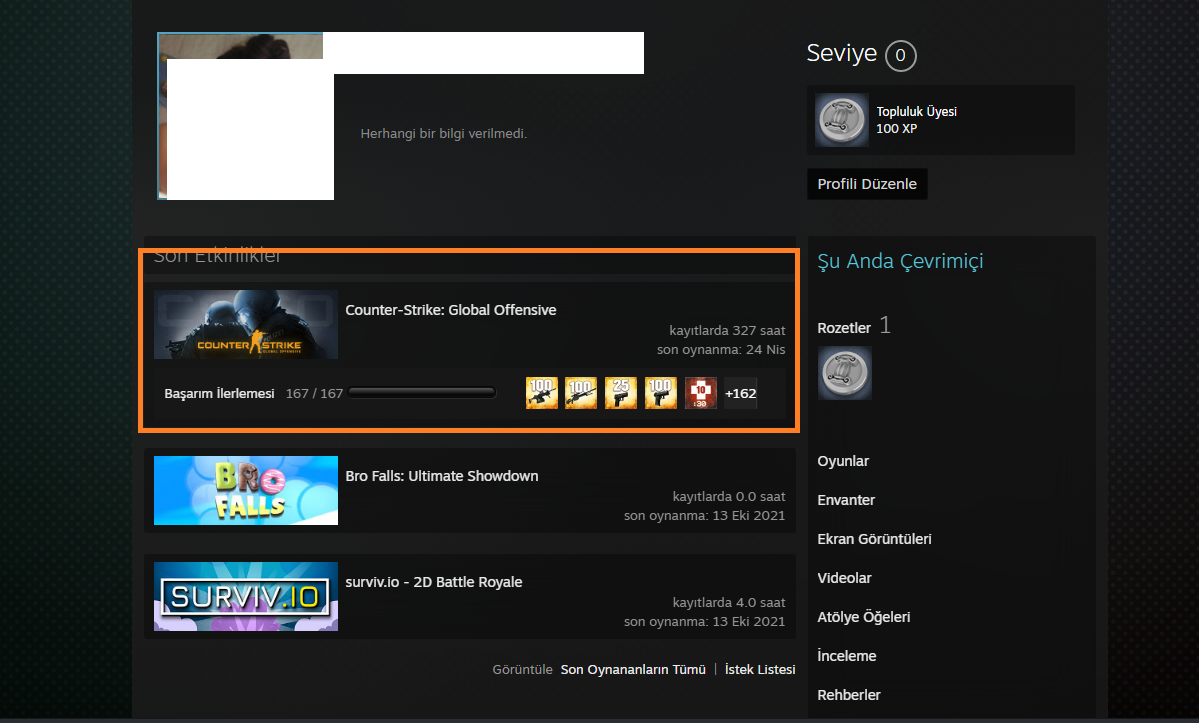Open the Topluluk Üyesi badge icon
The image size is (1199, 723).
click(x=841, y=120)
